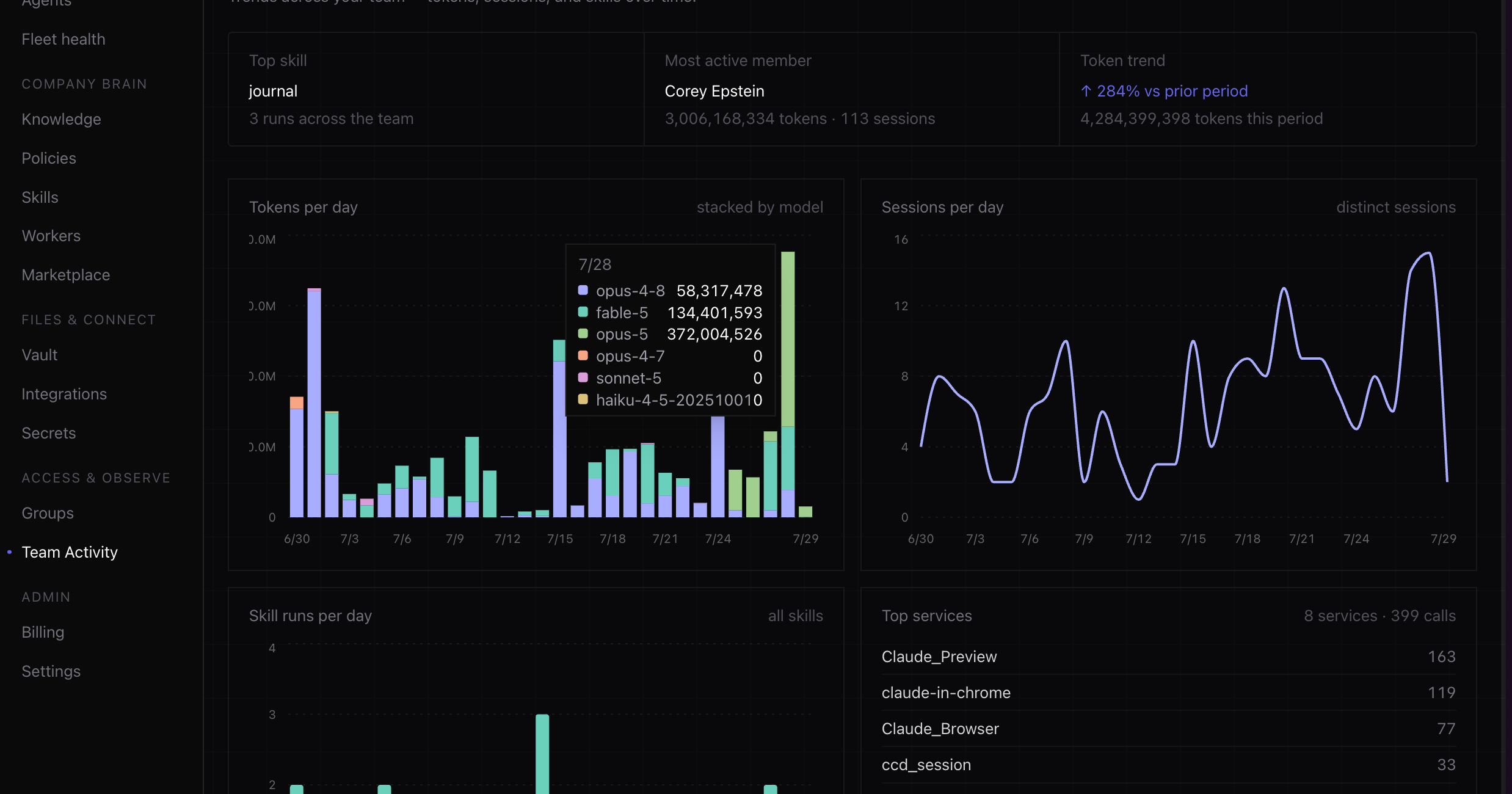Click the haiku-4-5 yellow legend swatch

click(x=583, y=399)
